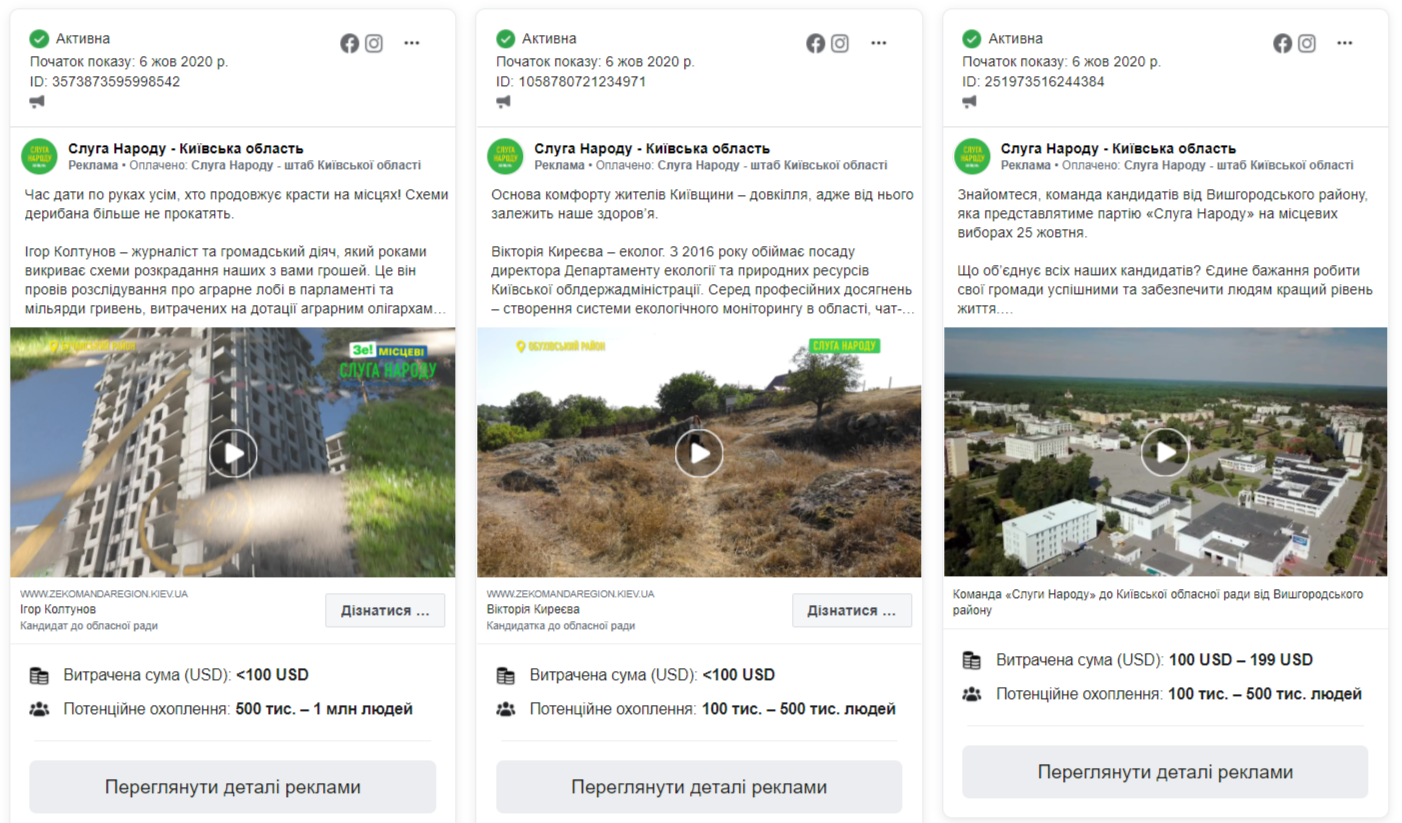Open three-dot menu on first ad card
Image resolution: width=1402 pixels, height=823 pixels.
pyautogui.click(x=412, y=43)
